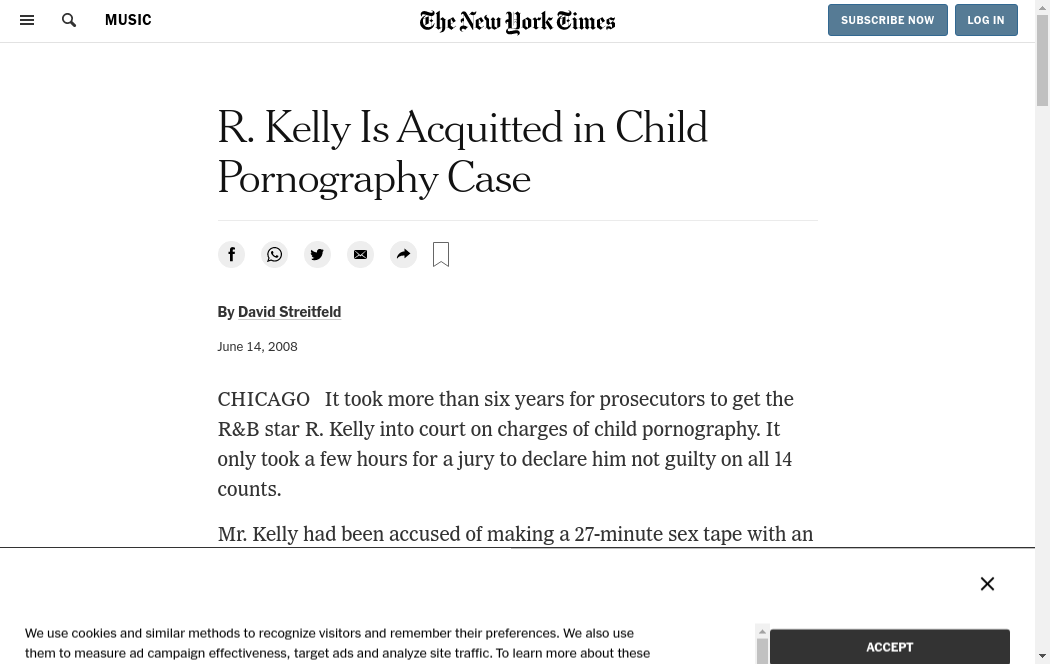The width and height of the screenshot is (1050, 664).
Task: Click the page scrollbar up arrow
Action: pos(1042,6)
